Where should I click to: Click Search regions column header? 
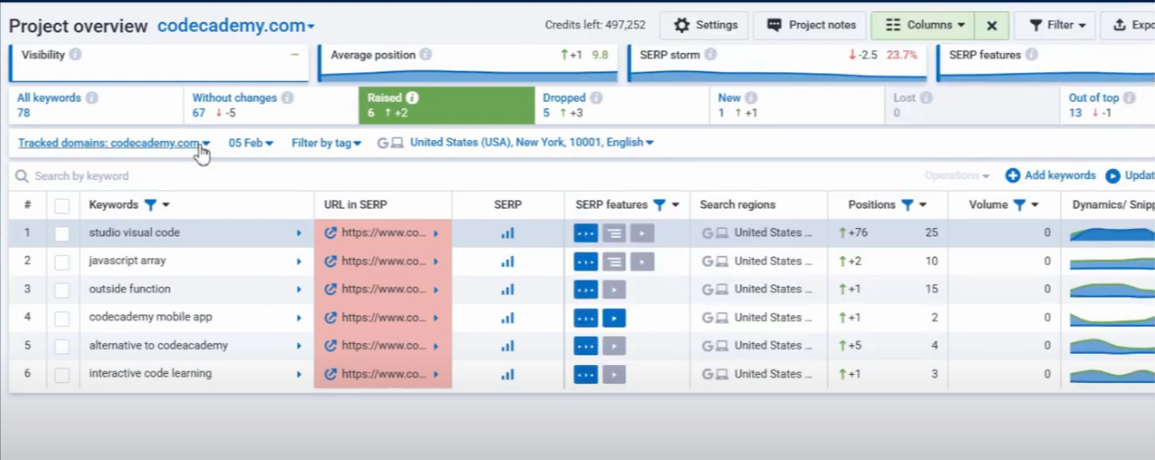click(737, 205)
